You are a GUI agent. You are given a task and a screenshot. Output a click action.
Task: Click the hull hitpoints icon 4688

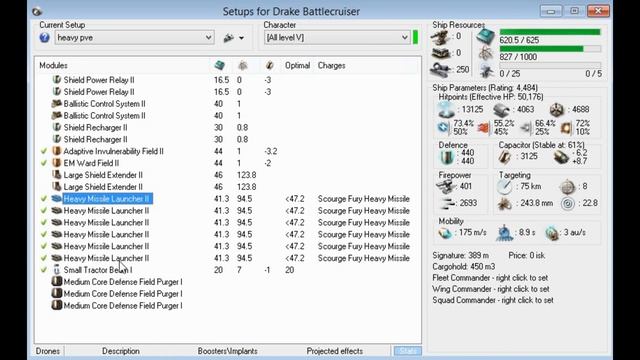557,110
